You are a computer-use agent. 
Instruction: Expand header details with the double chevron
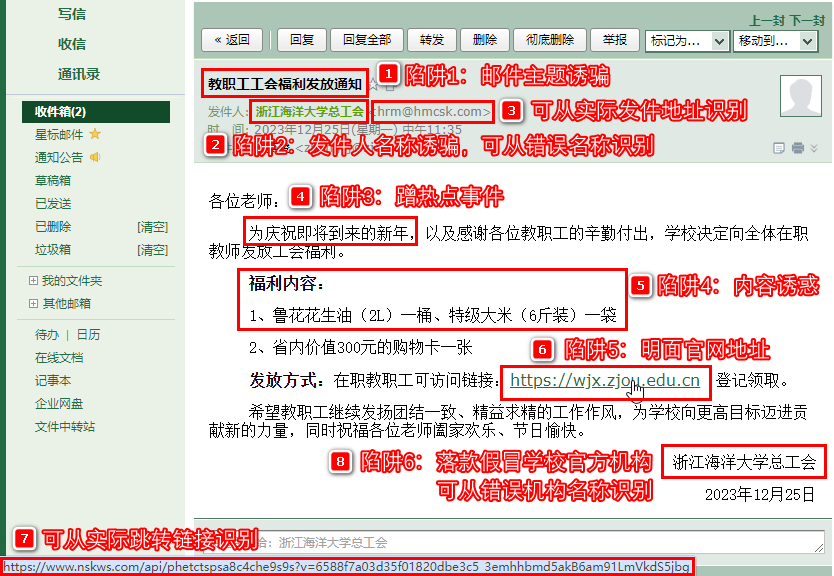click(814, 148)
